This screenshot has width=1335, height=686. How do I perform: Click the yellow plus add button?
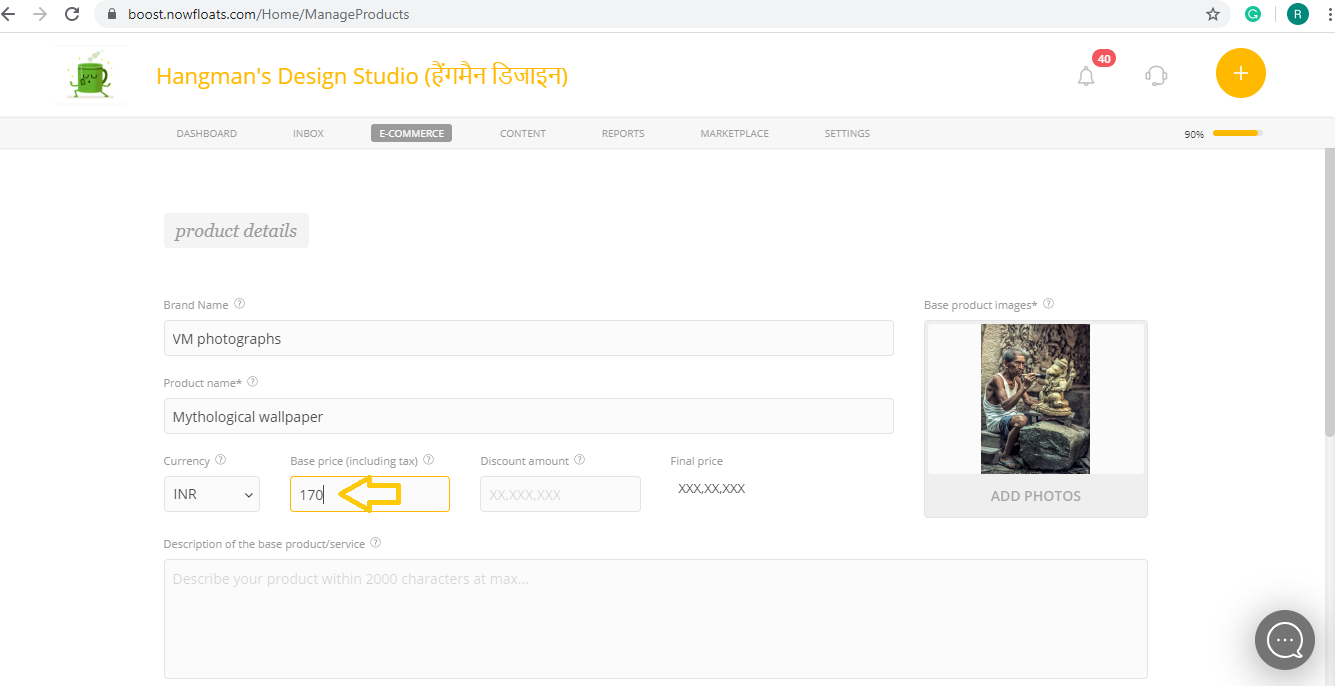tap(1241, 73)
